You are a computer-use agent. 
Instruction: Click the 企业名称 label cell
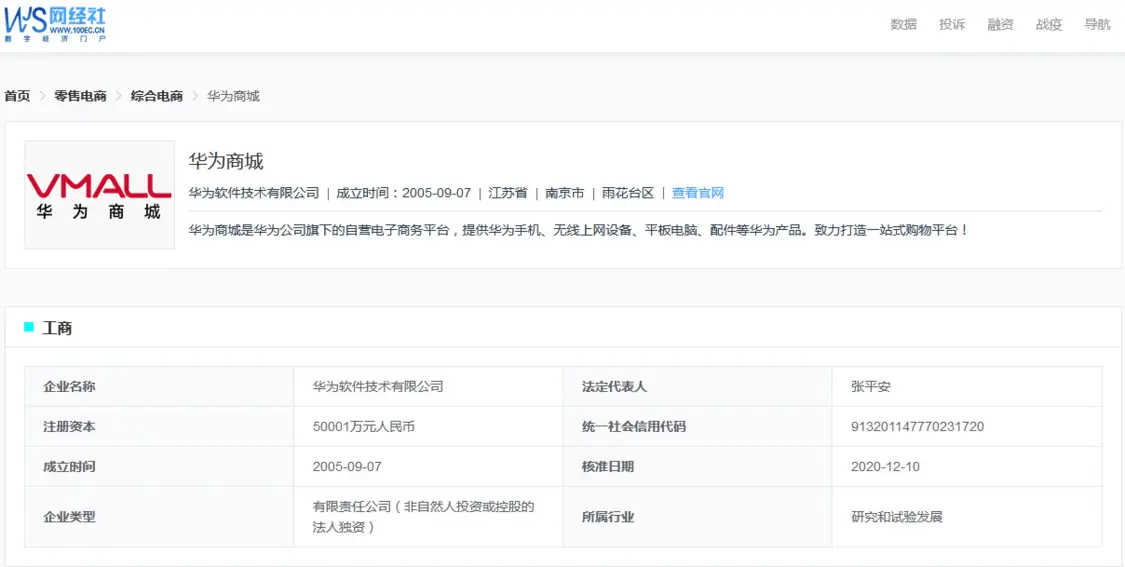[159, 387]
